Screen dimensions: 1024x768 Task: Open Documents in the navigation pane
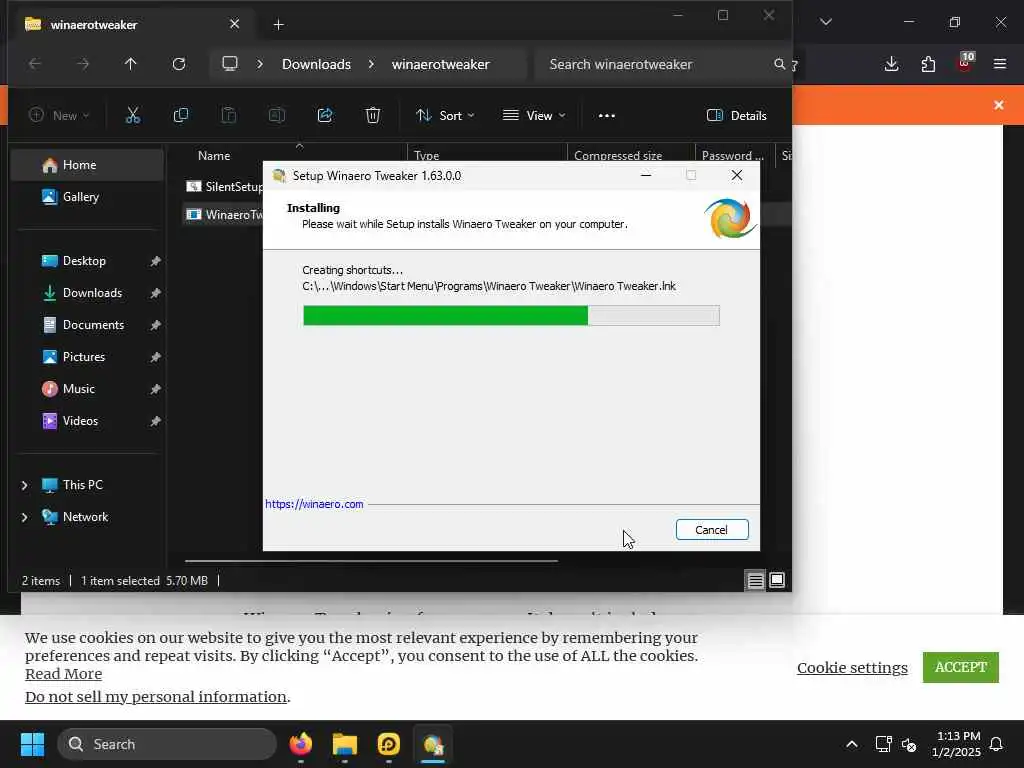point(86,325)
